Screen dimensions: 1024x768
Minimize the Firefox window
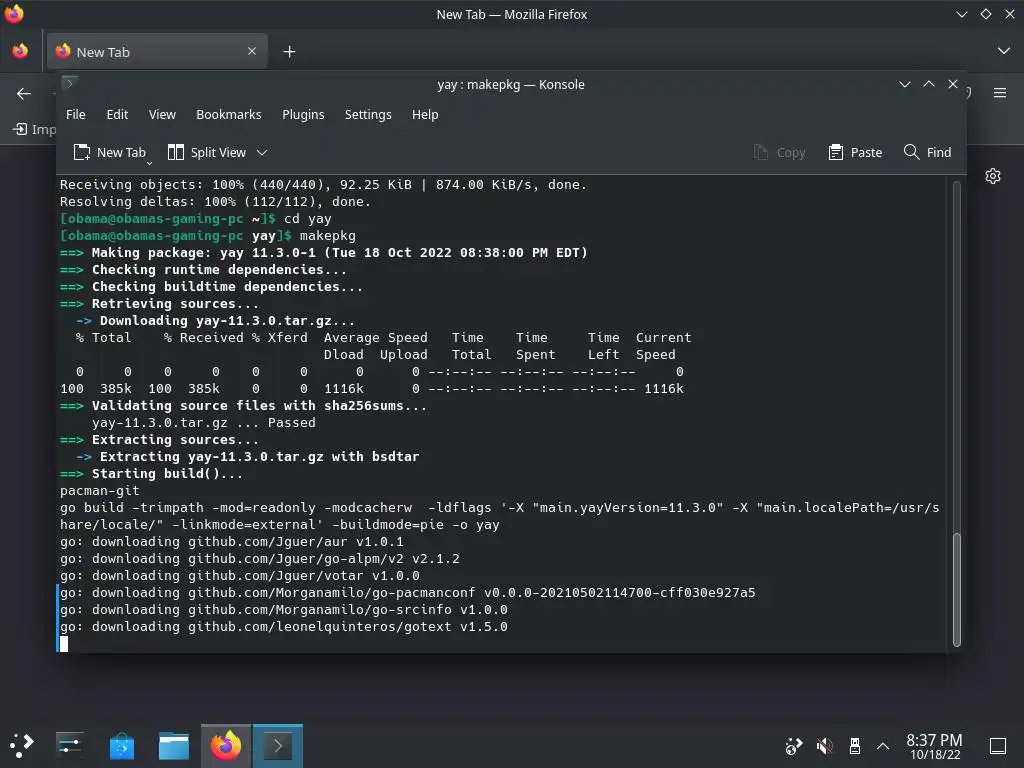(x=961, y=14)
